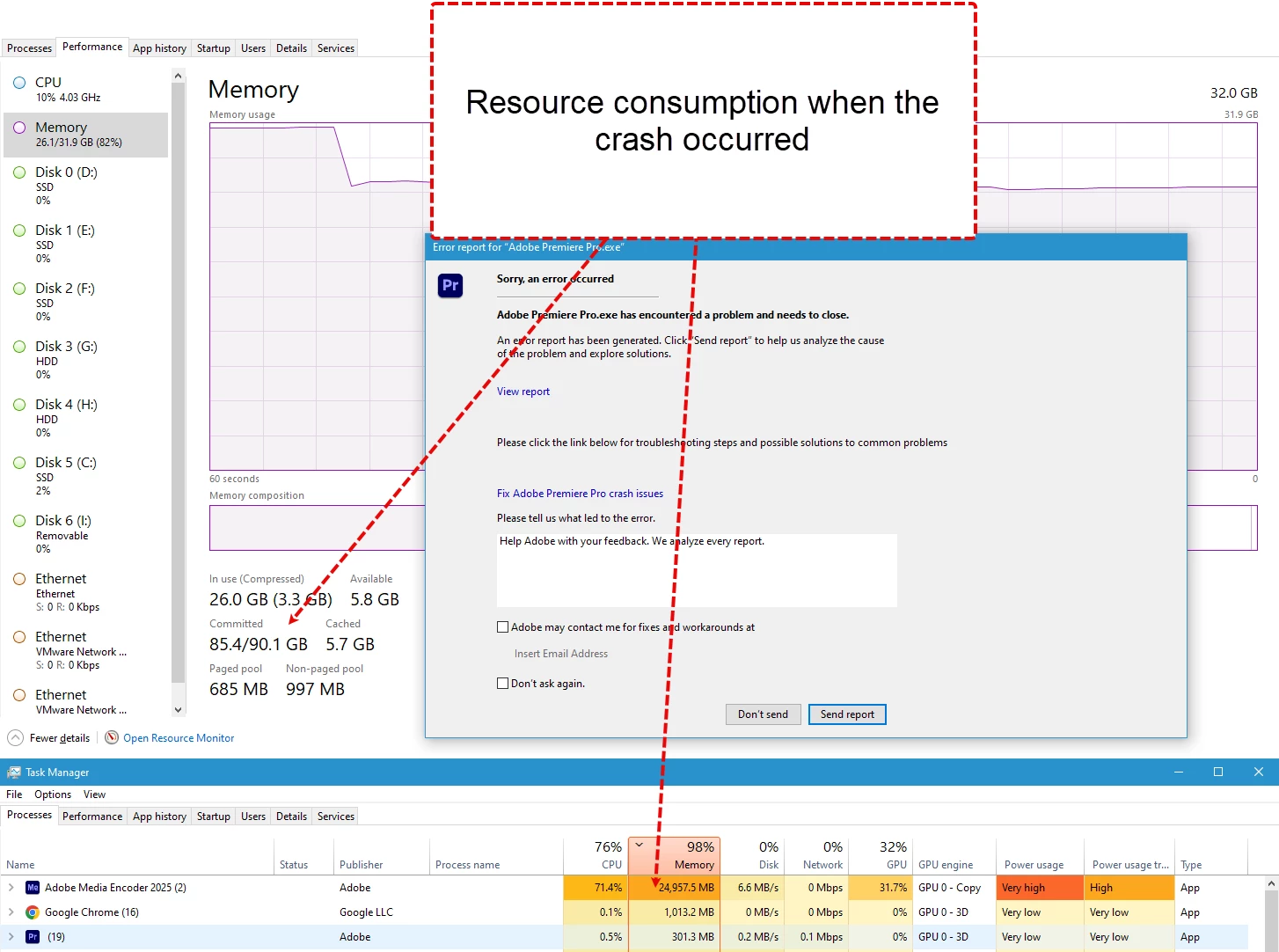Click the GPU engine column header

pyautogui.click(x=954, y=855)
